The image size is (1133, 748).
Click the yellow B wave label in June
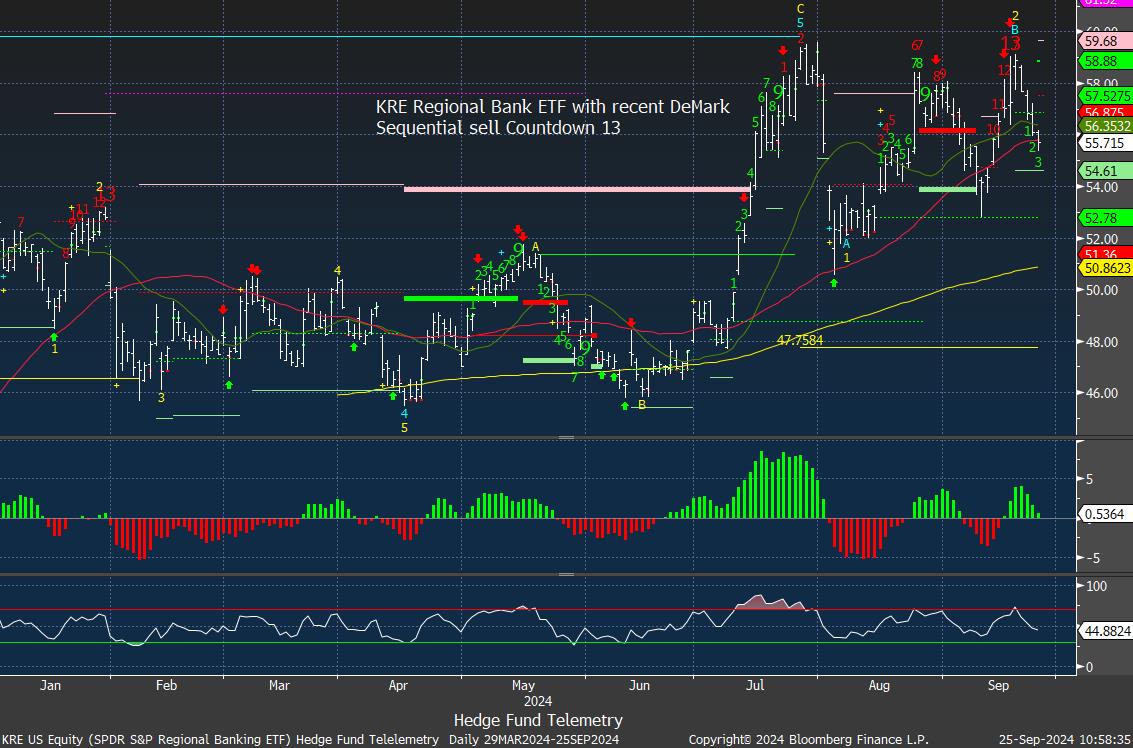pyautogui.click(x=642, y=405)
